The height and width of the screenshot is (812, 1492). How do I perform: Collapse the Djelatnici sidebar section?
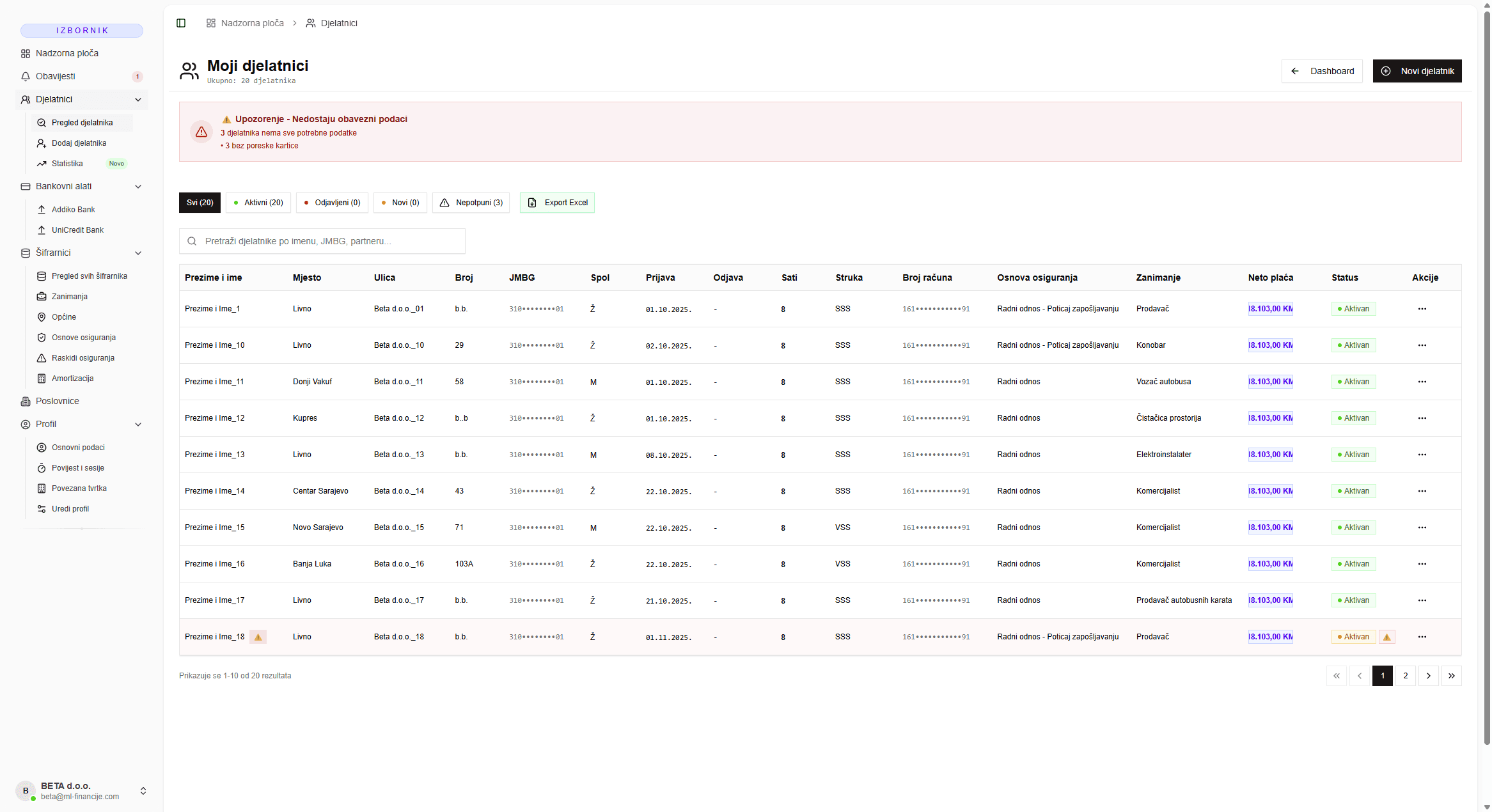138,100
